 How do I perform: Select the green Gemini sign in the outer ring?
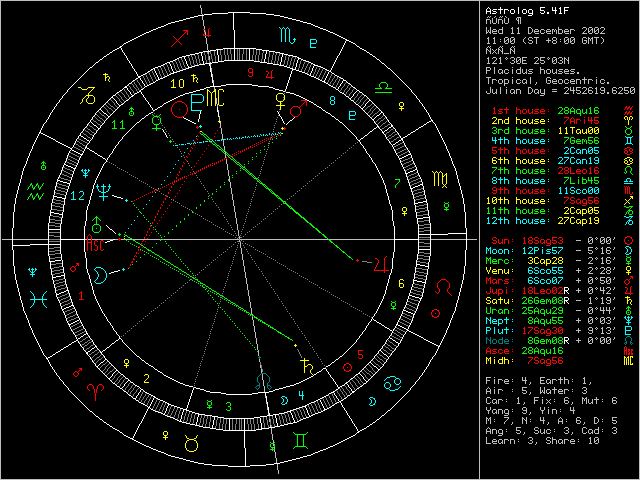click(300, 441)
